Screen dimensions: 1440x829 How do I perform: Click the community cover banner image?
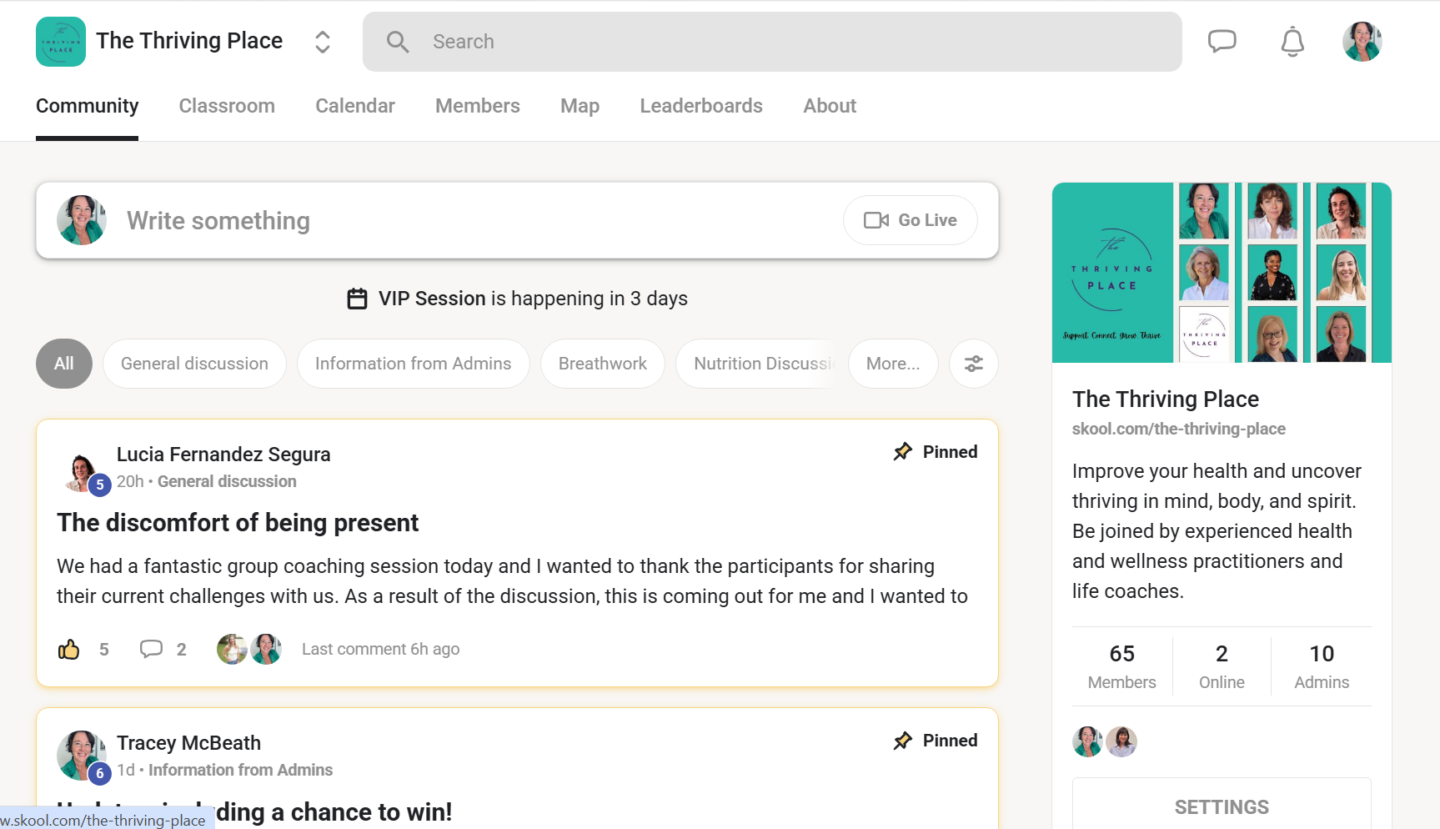tap(1222, 272)
